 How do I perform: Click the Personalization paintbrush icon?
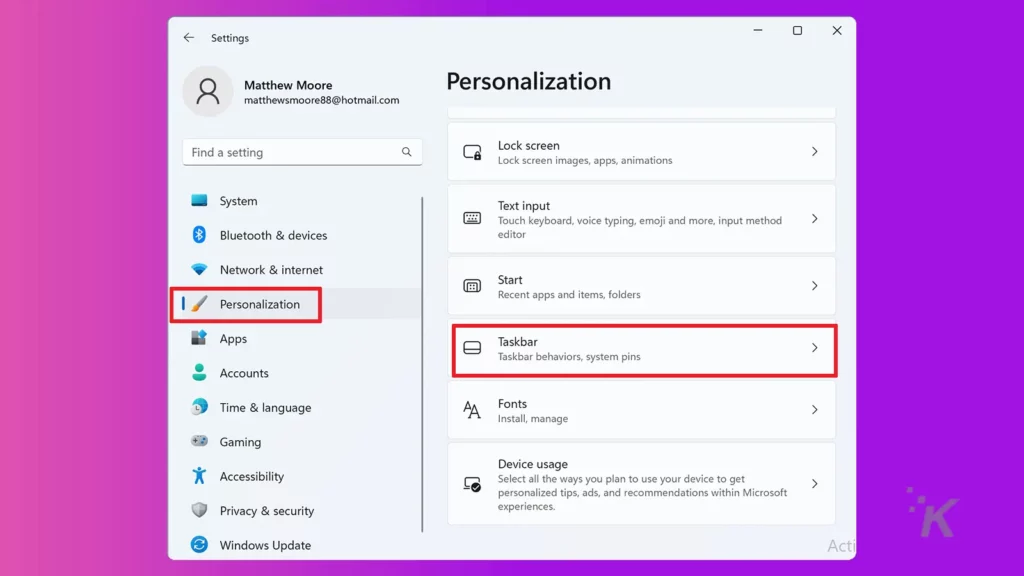199,304
